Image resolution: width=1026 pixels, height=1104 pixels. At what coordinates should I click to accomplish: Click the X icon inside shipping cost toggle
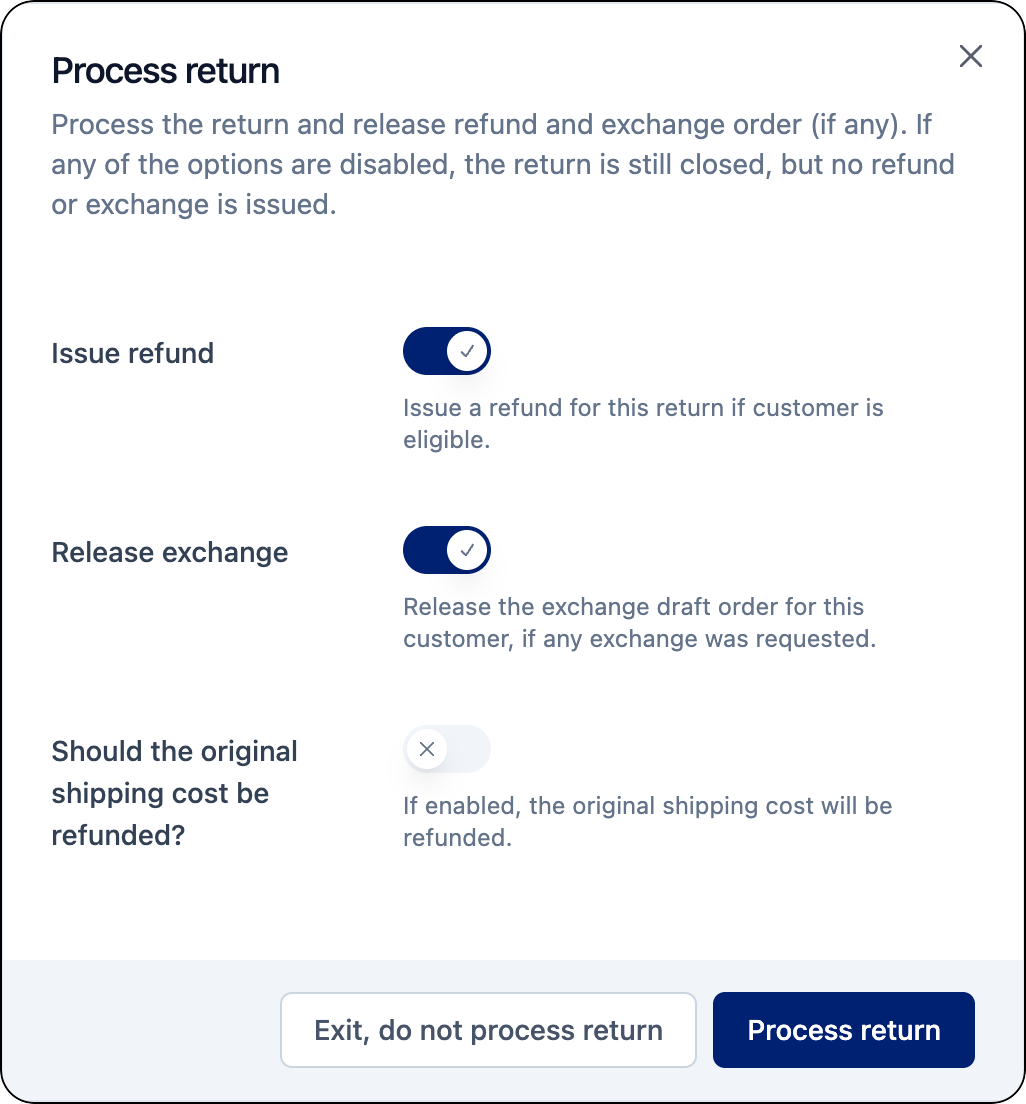[427, 749]
